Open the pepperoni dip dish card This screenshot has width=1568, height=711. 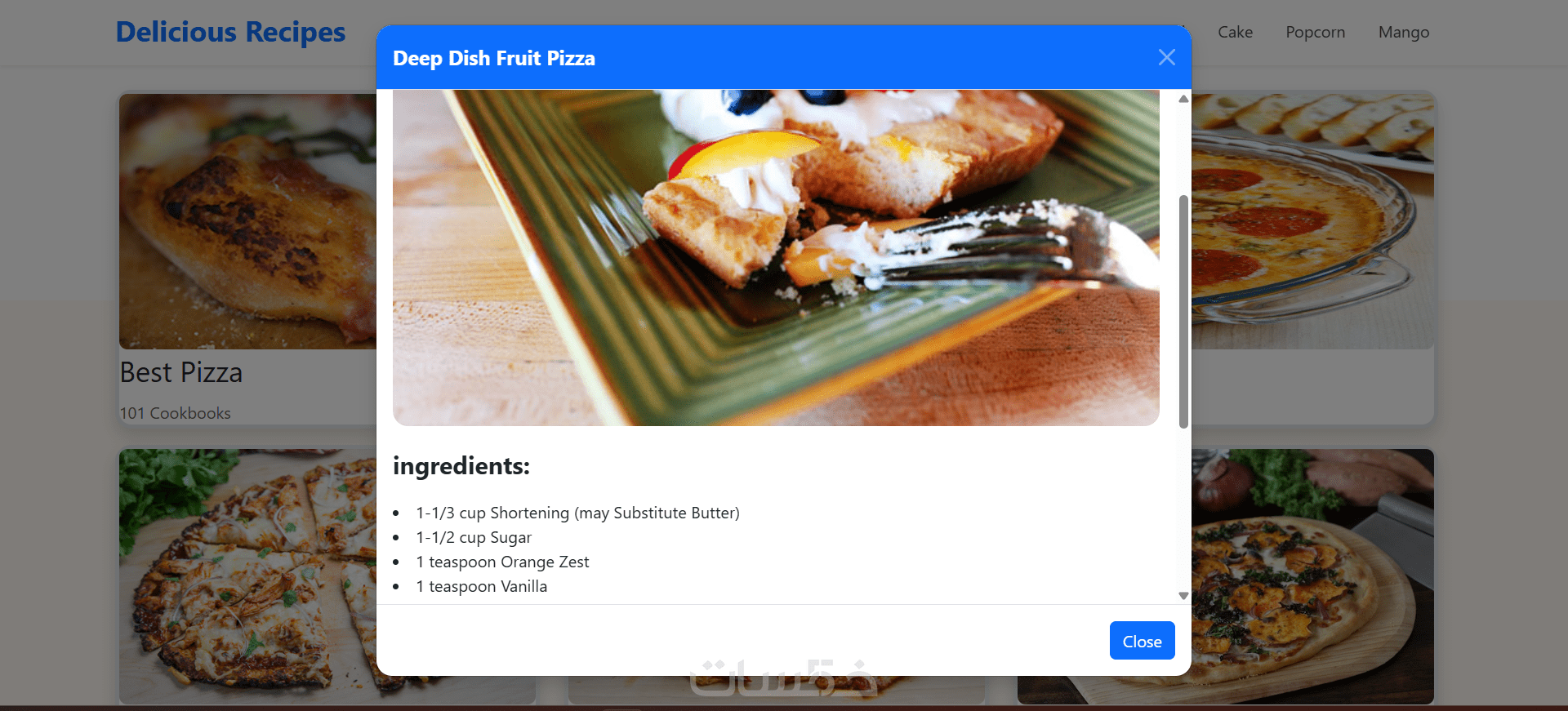[x=1312, y=221]
